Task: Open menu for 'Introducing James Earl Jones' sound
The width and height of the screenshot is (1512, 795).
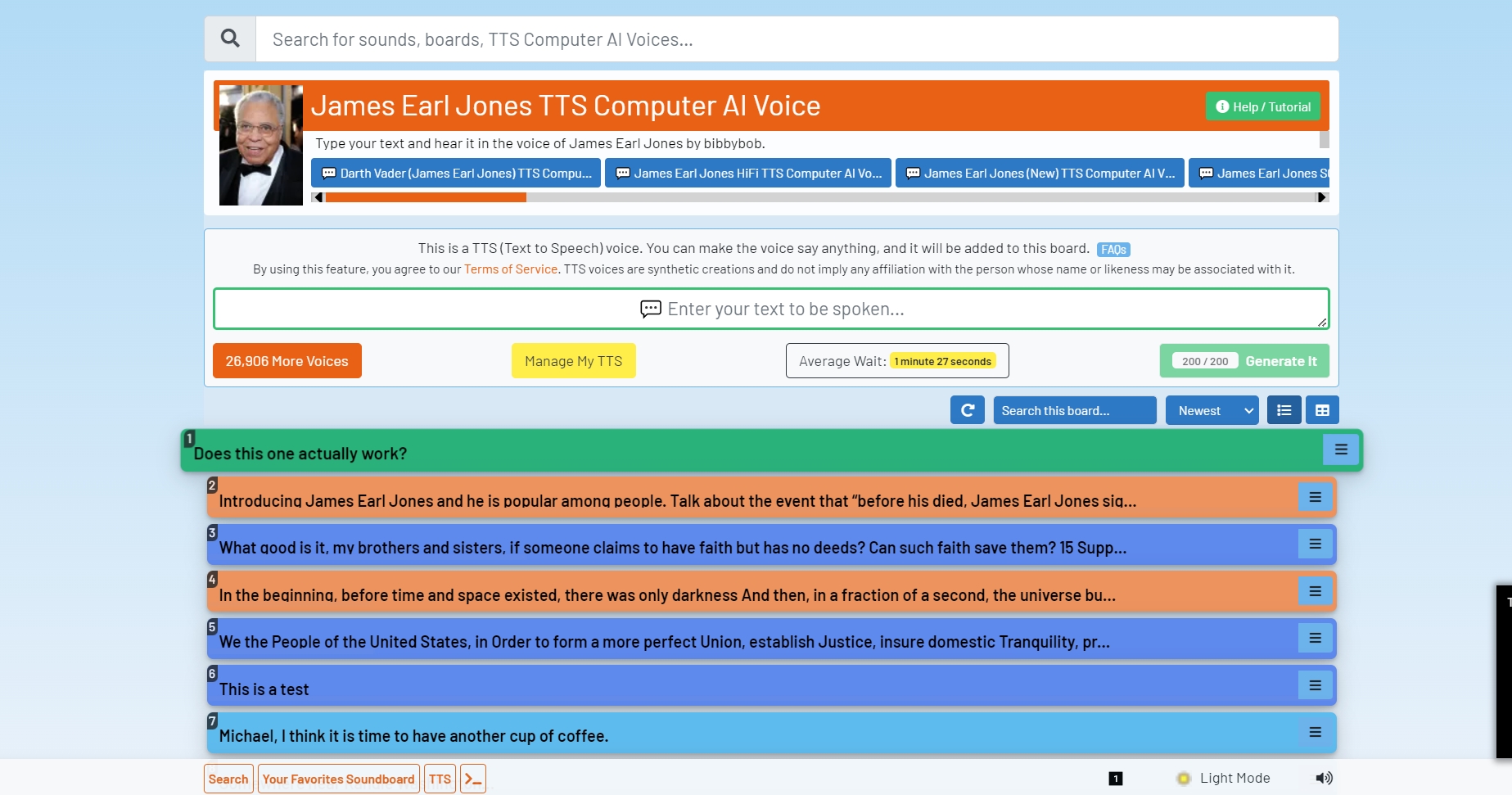Action: click(x=1315, y=497)
